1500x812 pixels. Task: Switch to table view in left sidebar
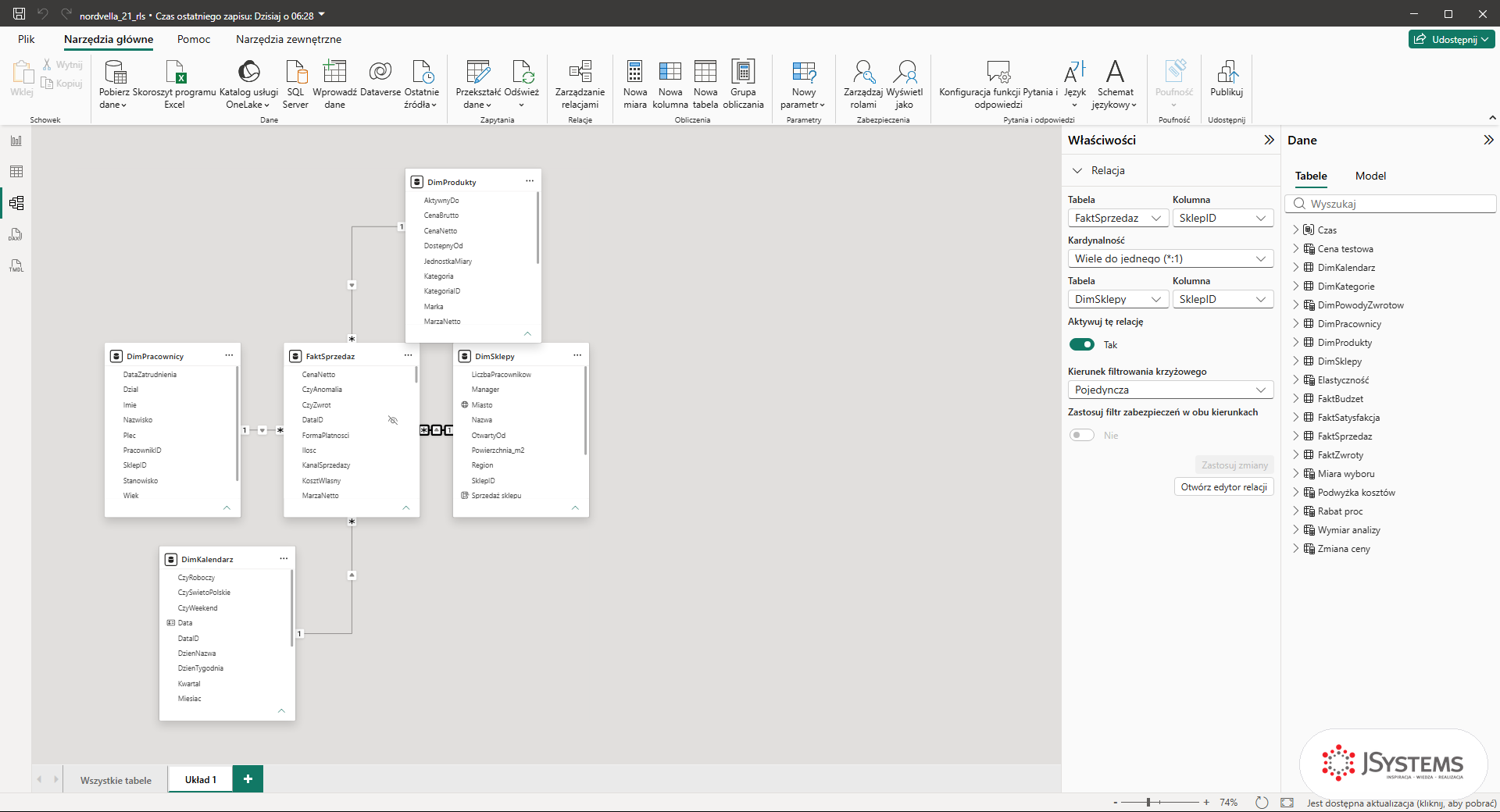(x=16, y=172)
